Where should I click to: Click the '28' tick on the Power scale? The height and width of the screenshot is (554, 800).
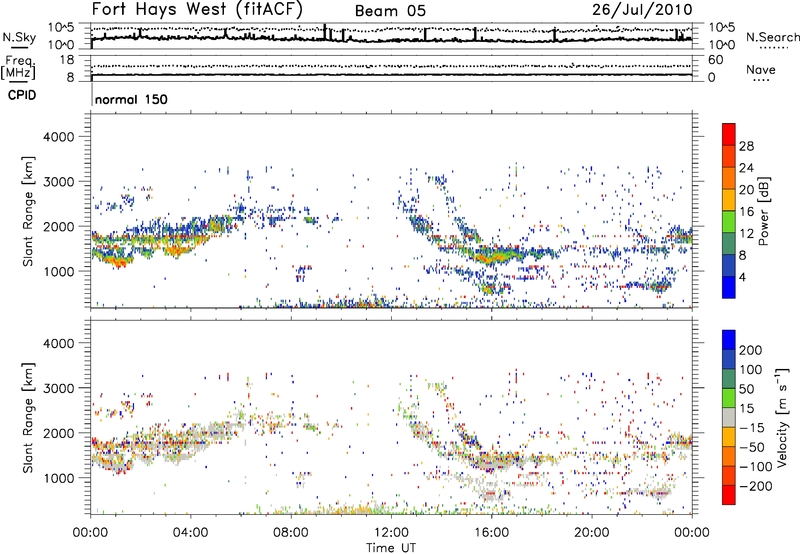[x=746, y=146]
